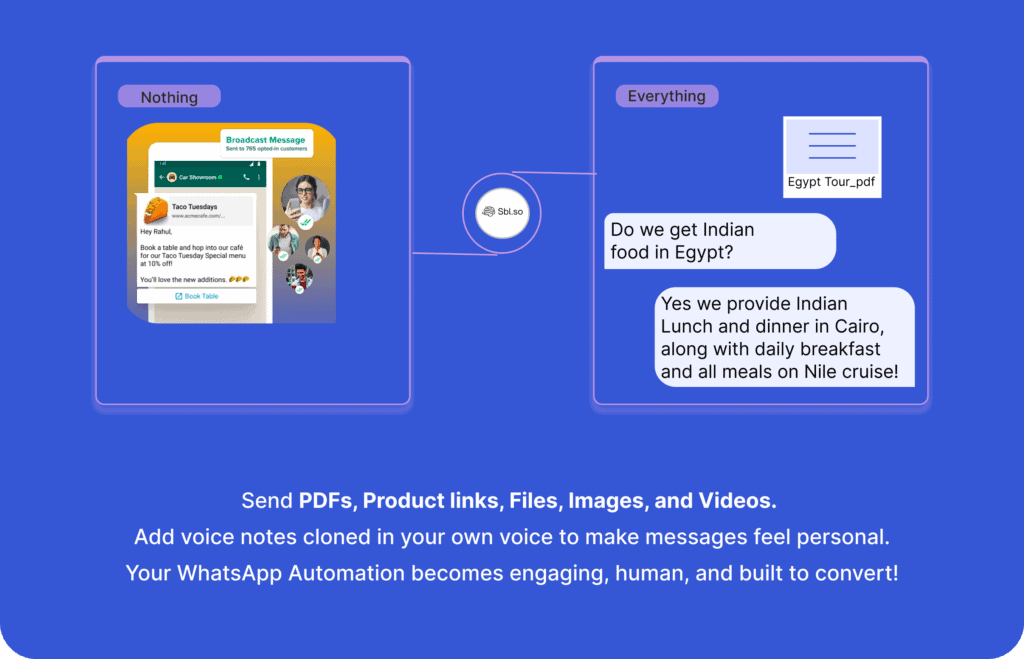
Task: Open the three-dot menu in chat header
Action: pos(259,177)
